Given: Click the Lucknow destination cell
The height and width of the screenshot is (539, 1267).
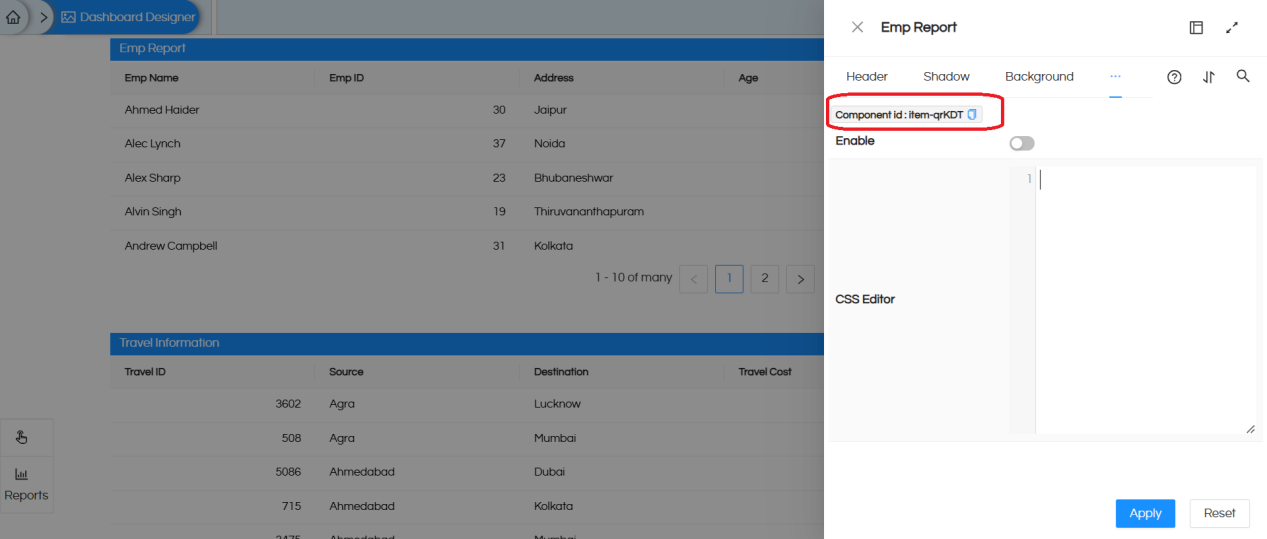Looking at the screenshot, I should [557, 404].
